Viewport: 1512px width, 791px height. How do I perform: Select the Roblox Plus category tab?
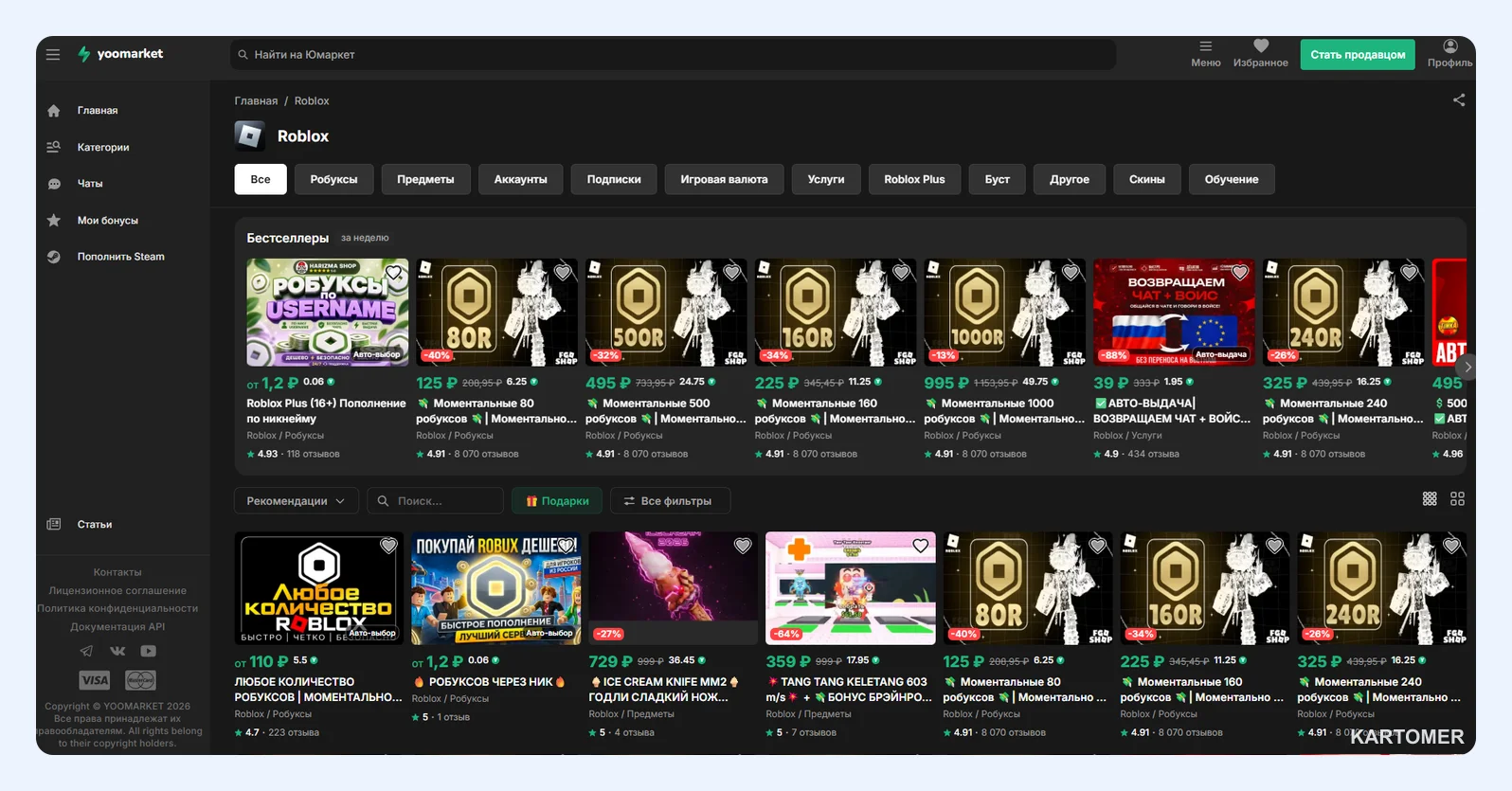click(x=914, y=179)
